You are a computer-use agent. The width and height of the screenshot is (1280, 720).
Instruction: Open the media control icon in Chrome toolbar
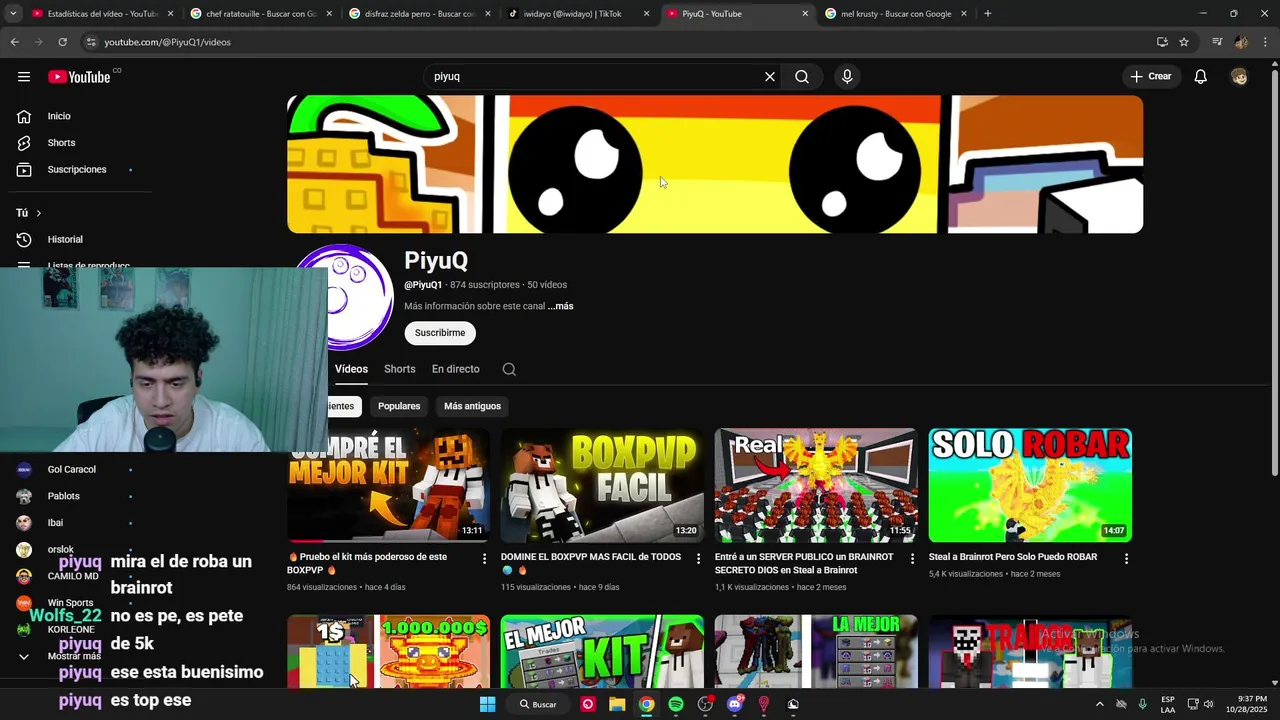1217,42
